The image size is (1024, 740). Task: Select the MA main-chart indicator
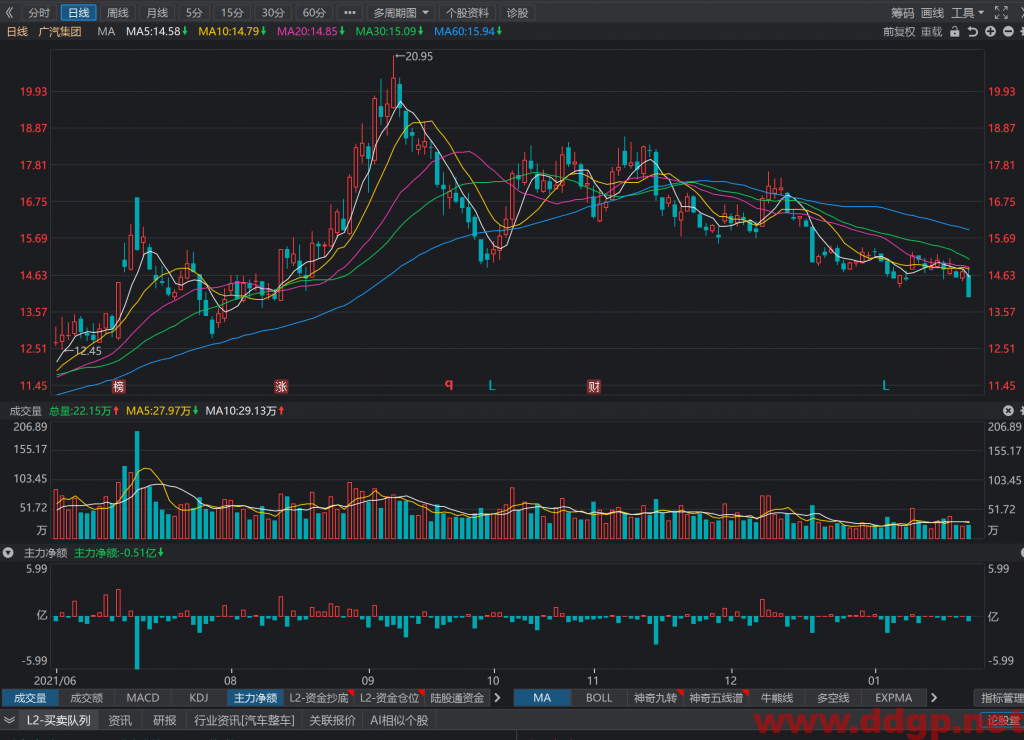coord(542,698)
